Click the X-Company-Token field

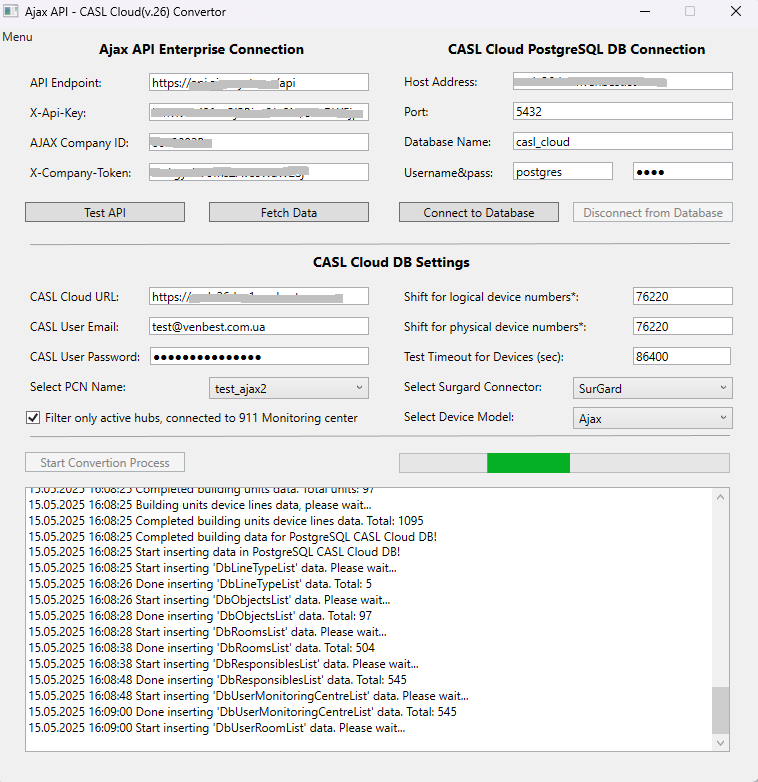click(x=259, y=172)
